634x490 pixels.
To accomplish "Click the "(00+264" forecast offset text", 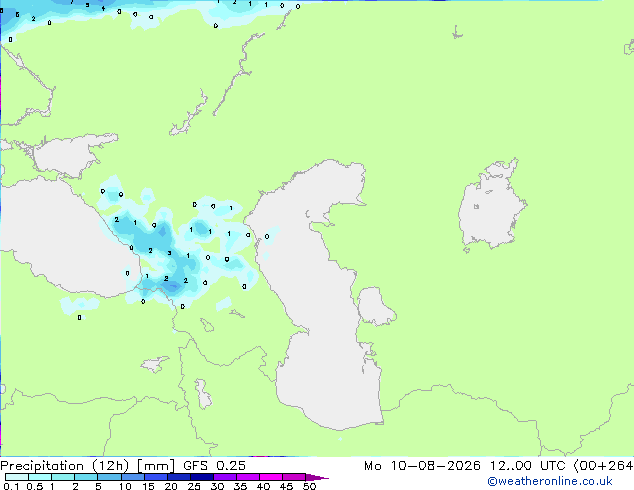I will 603,466.
